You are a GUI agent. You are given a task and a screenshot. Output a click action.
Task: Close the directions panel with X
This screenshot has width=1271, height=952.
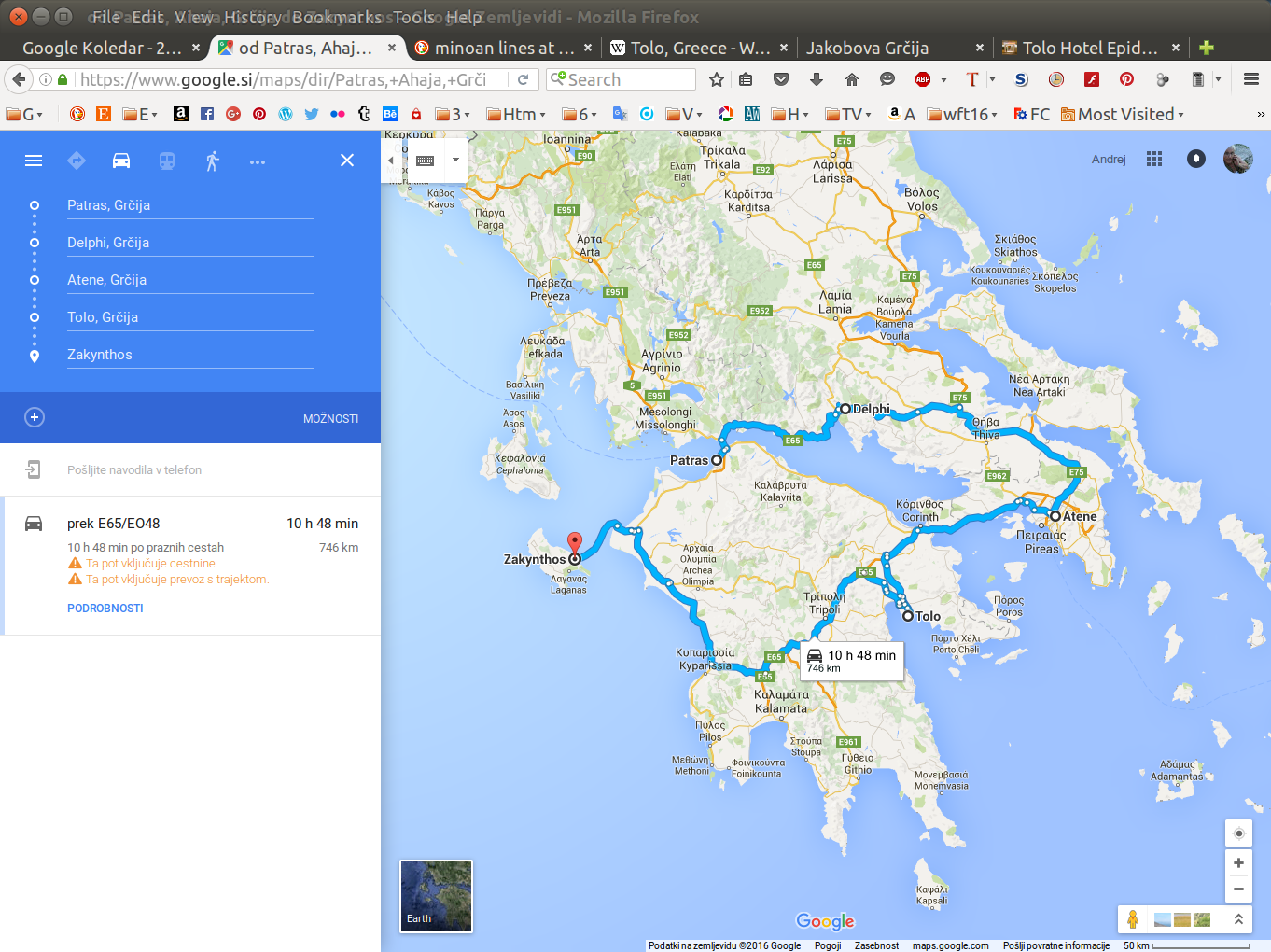[347, 161]
